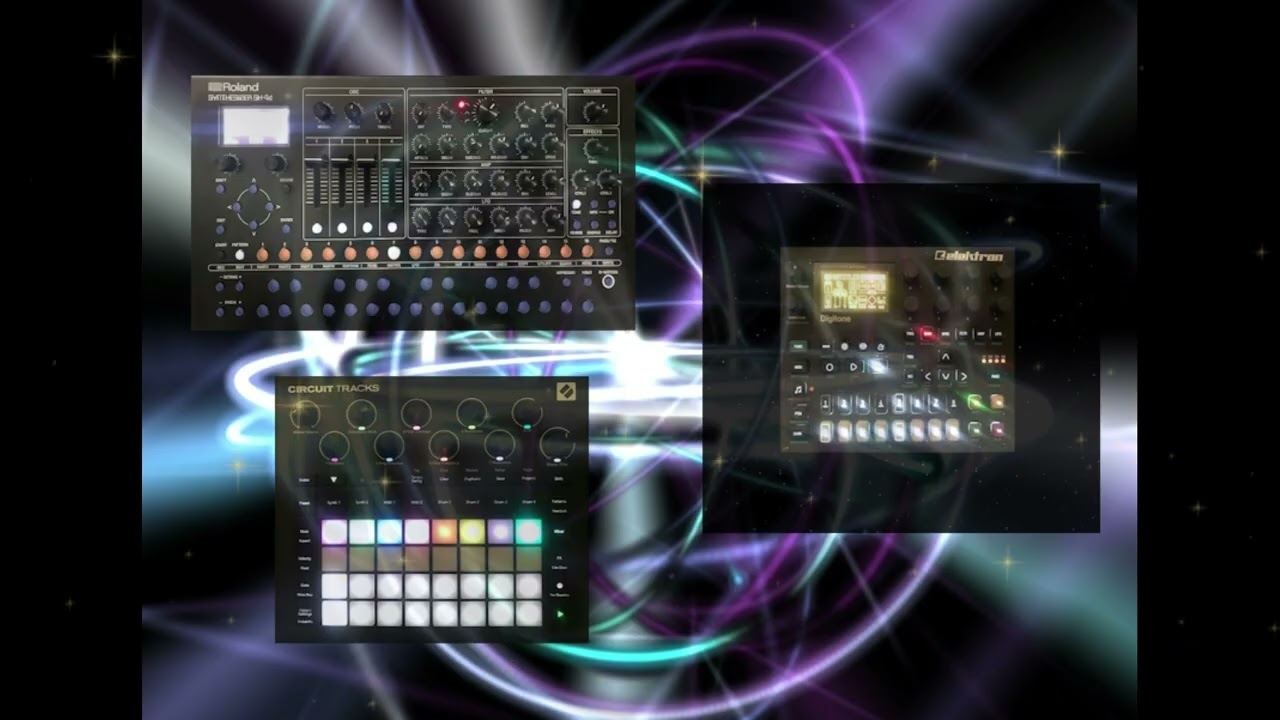1280x720 pixels.
Task: Click the Digitone name label below the display
Action: (x=835, y=319)
